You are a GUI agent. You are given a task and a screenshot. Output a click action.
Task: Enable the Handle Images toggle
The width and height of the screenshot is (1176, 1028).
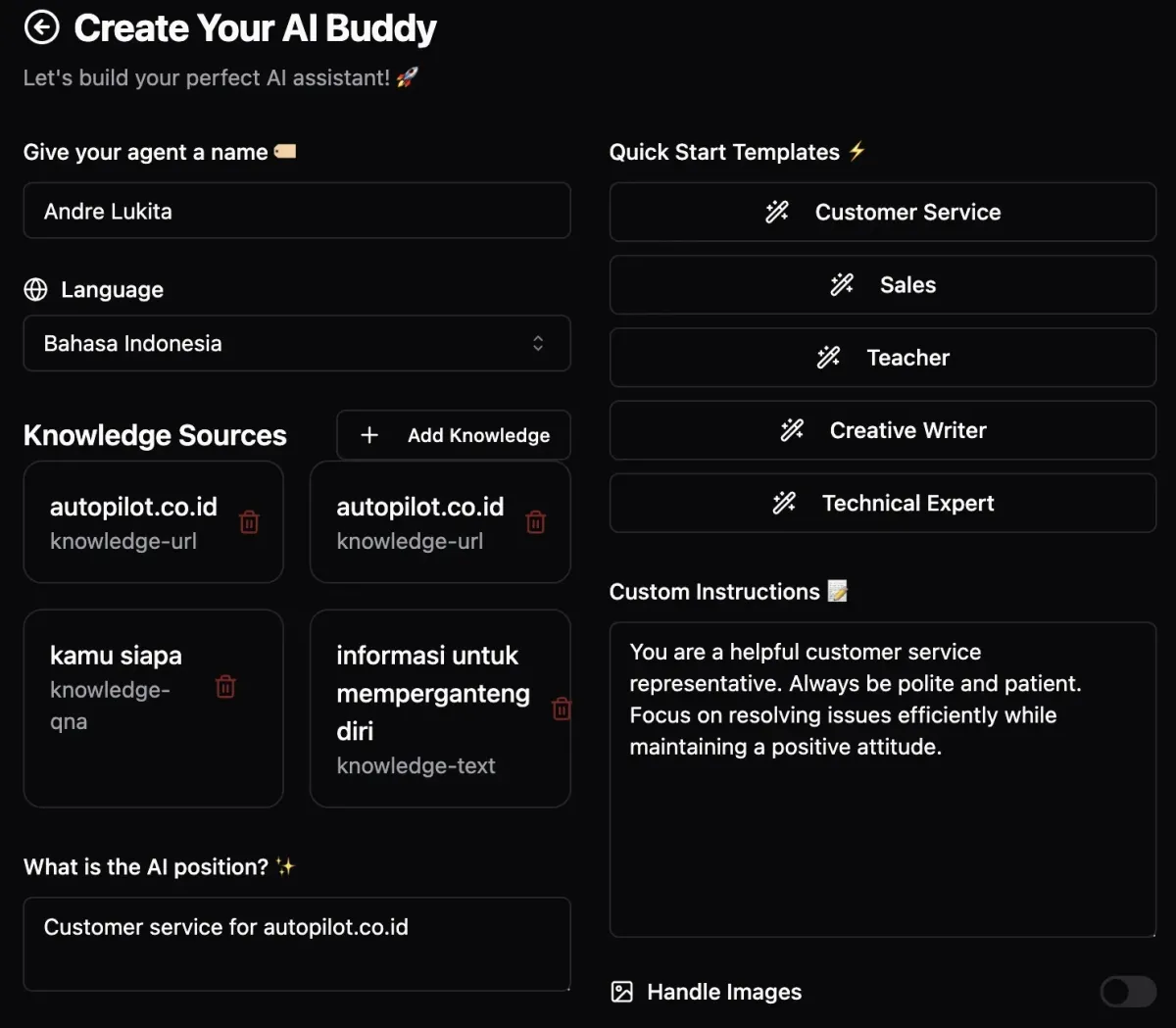(x=1128, y=992)
